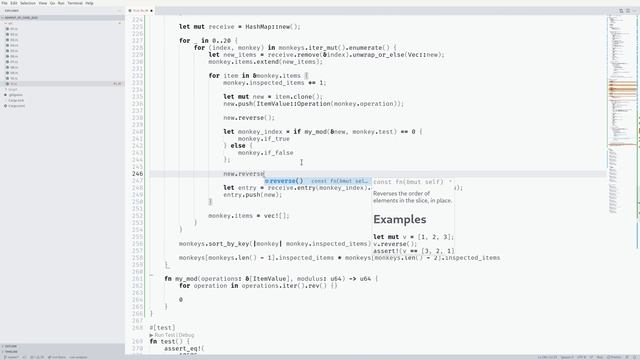The height and width of the screenshot is (360, 640).
Task: Open the language mode selector 'Rust'
Action: (600, 357)
